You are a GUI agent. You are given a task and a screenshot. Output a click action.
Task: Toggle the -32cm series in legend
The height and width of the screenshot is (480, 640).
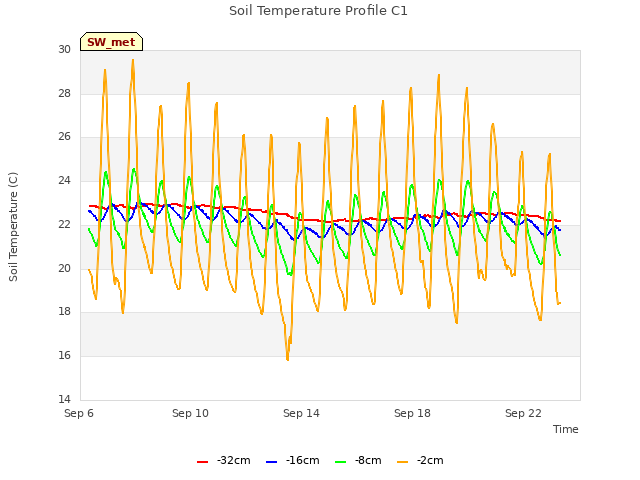click(224, 460)
